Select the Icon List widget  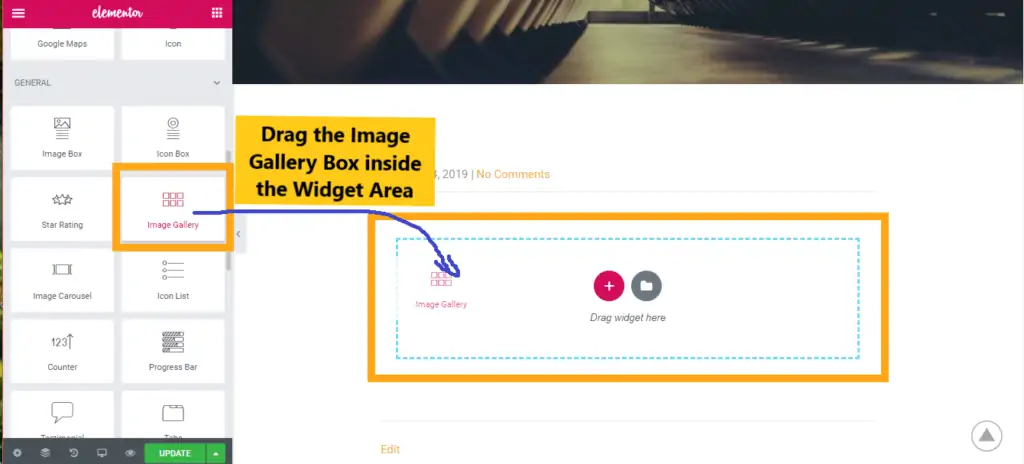click(173, 280)
